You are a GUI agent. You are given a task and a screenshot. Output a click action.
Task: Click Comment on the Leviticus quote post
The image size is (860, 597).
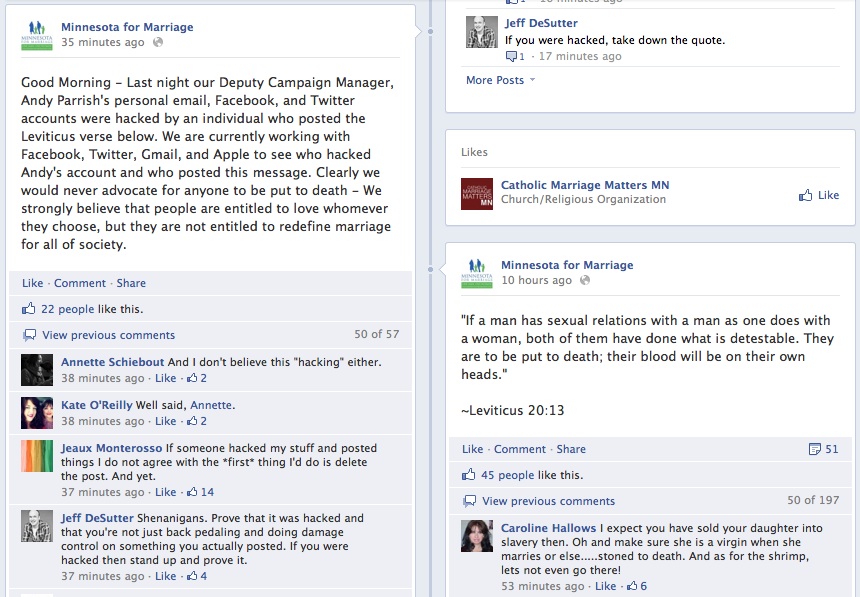(x=520, y=449)
